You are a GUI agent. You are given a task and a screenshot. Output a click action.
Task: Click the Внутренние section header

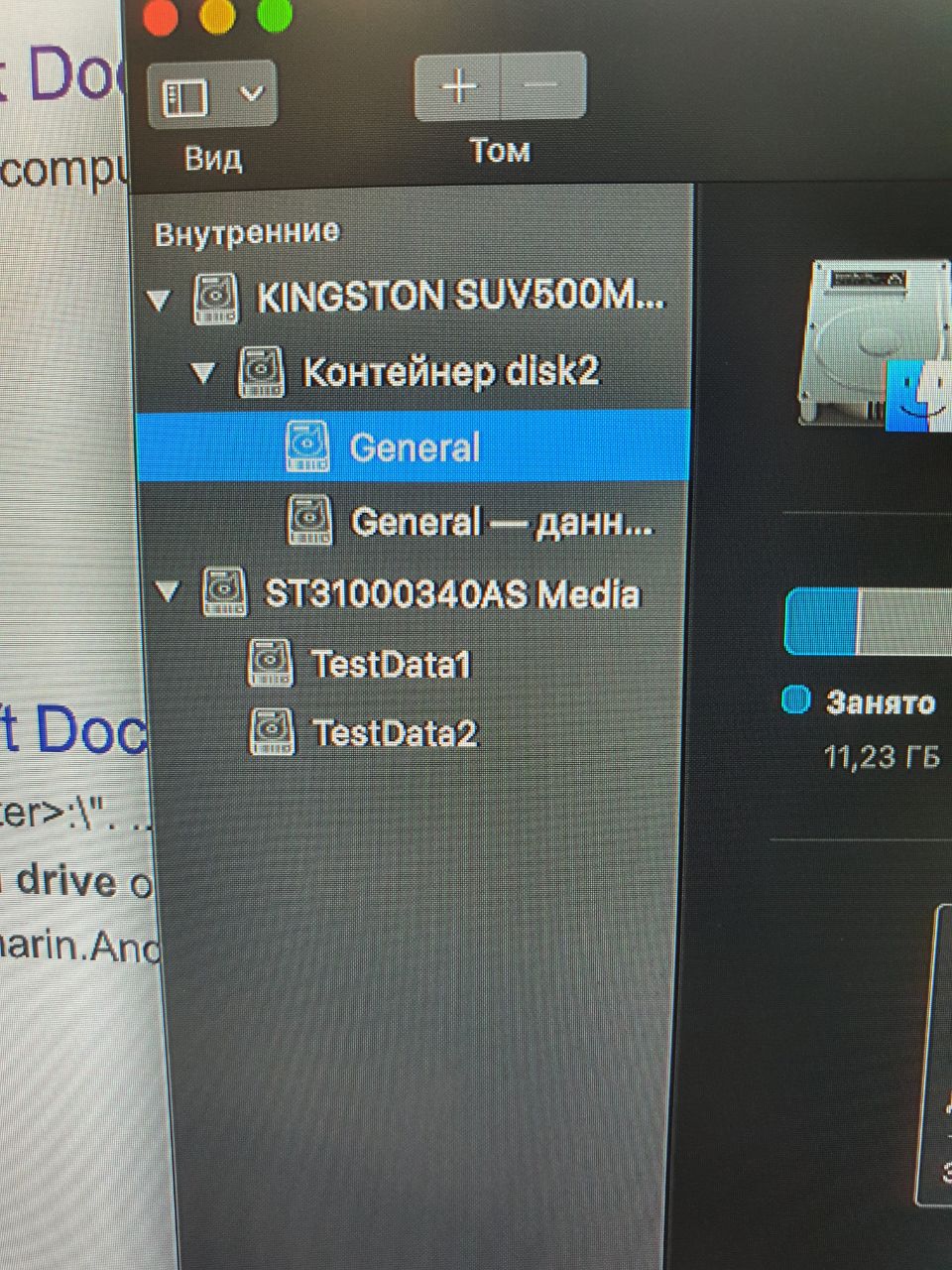247,233
